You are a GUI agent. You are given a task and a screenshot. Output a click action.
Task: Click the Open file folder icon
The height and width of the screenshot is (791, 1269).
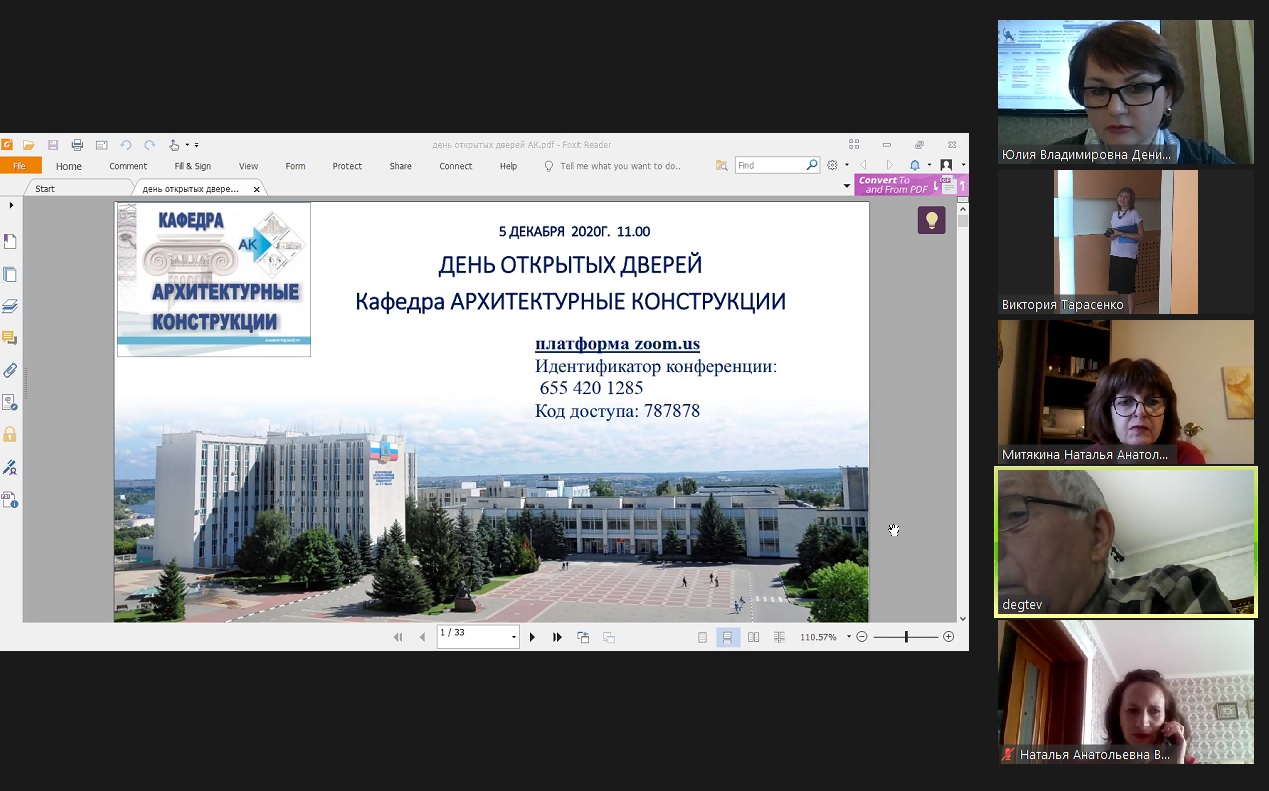[x=29, y=145]
